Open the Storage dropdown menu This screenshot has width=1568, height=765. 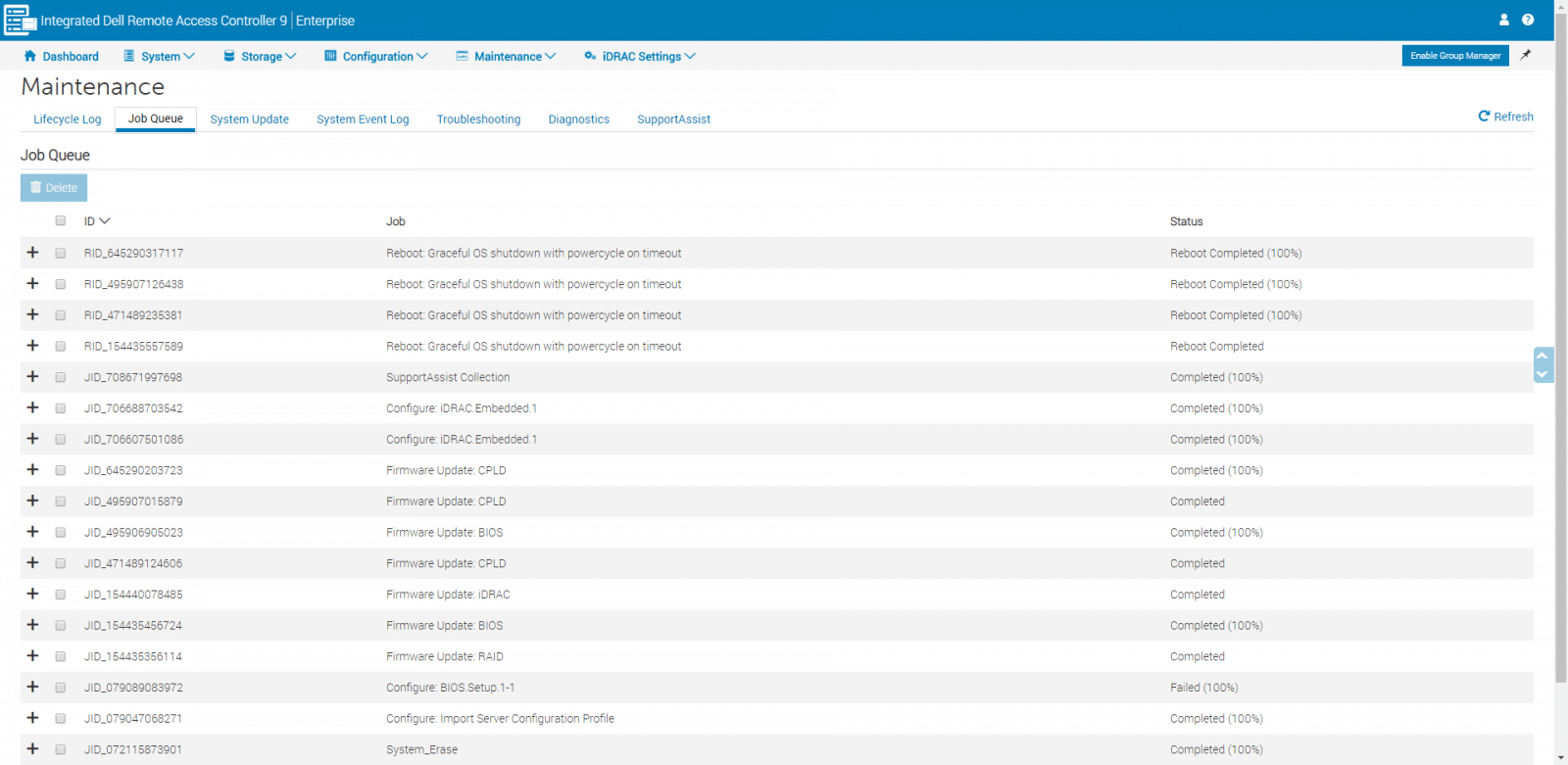pyautogui.click(x=260, y=56)
